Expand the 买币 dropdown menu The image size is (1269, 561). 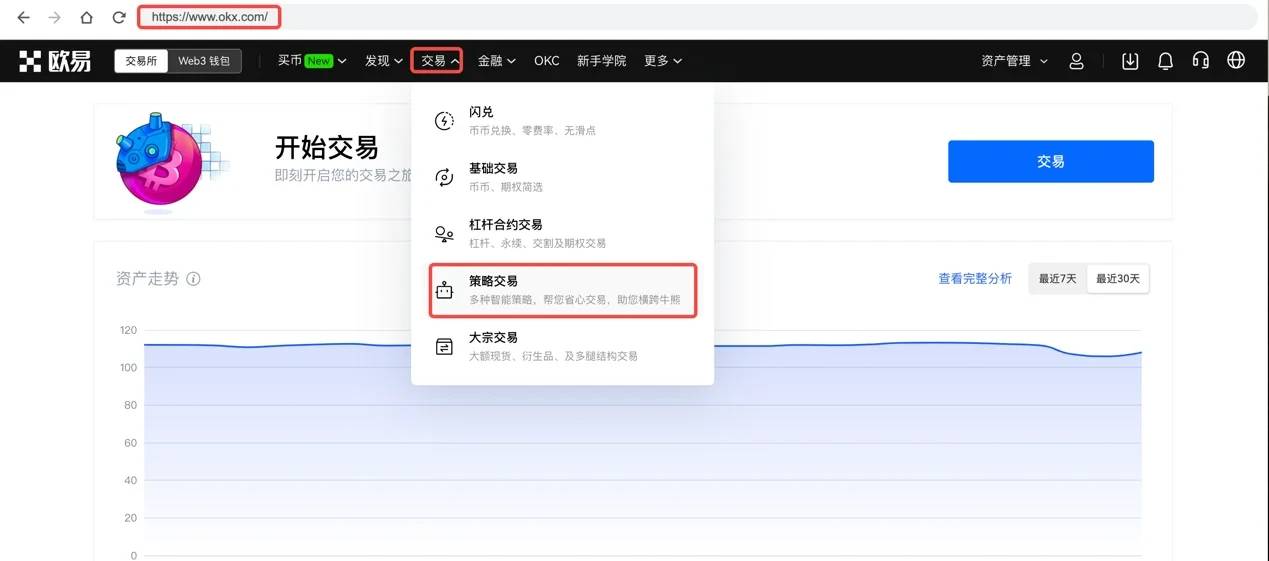[312, 61]
